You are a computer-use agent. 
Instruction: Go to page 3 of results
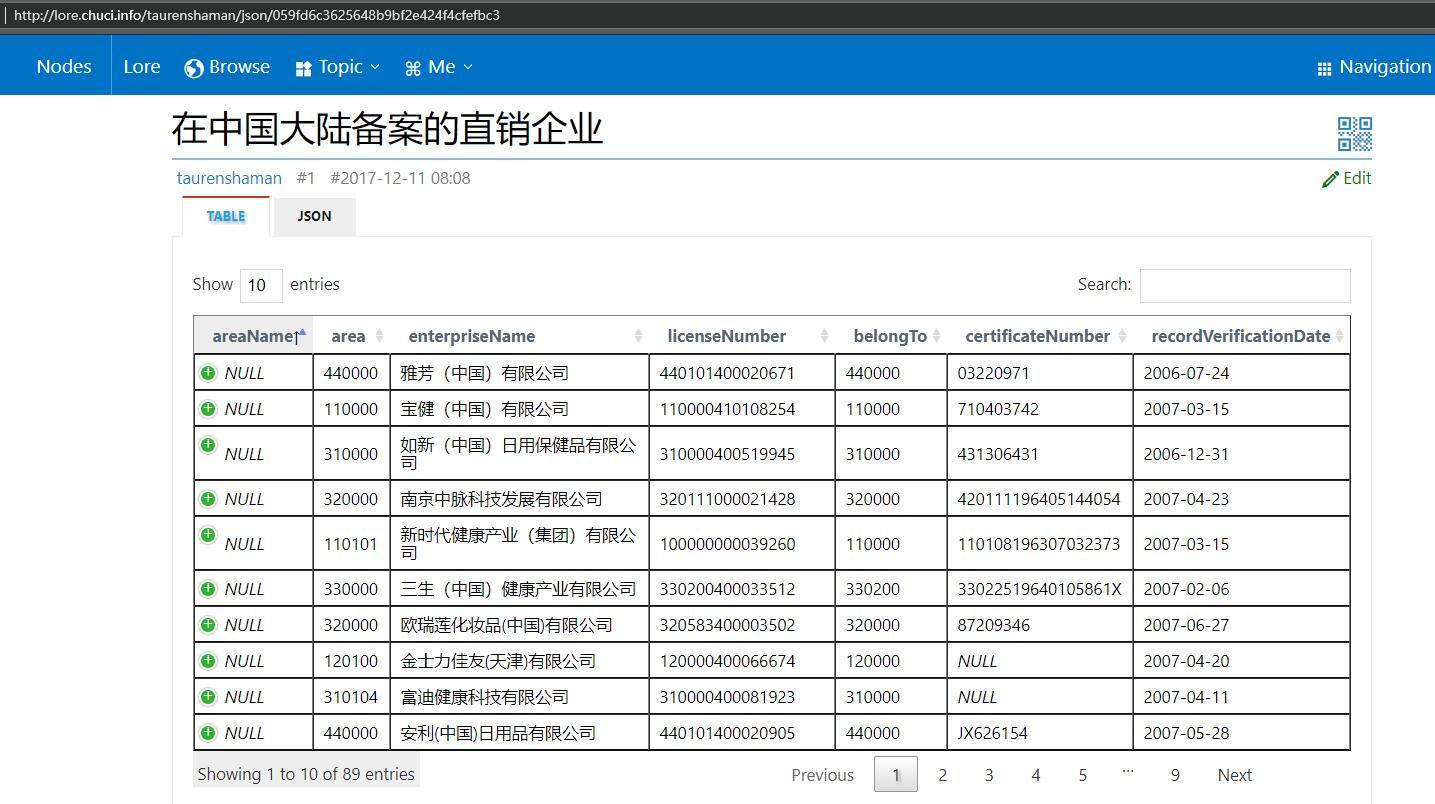point(989,775)
